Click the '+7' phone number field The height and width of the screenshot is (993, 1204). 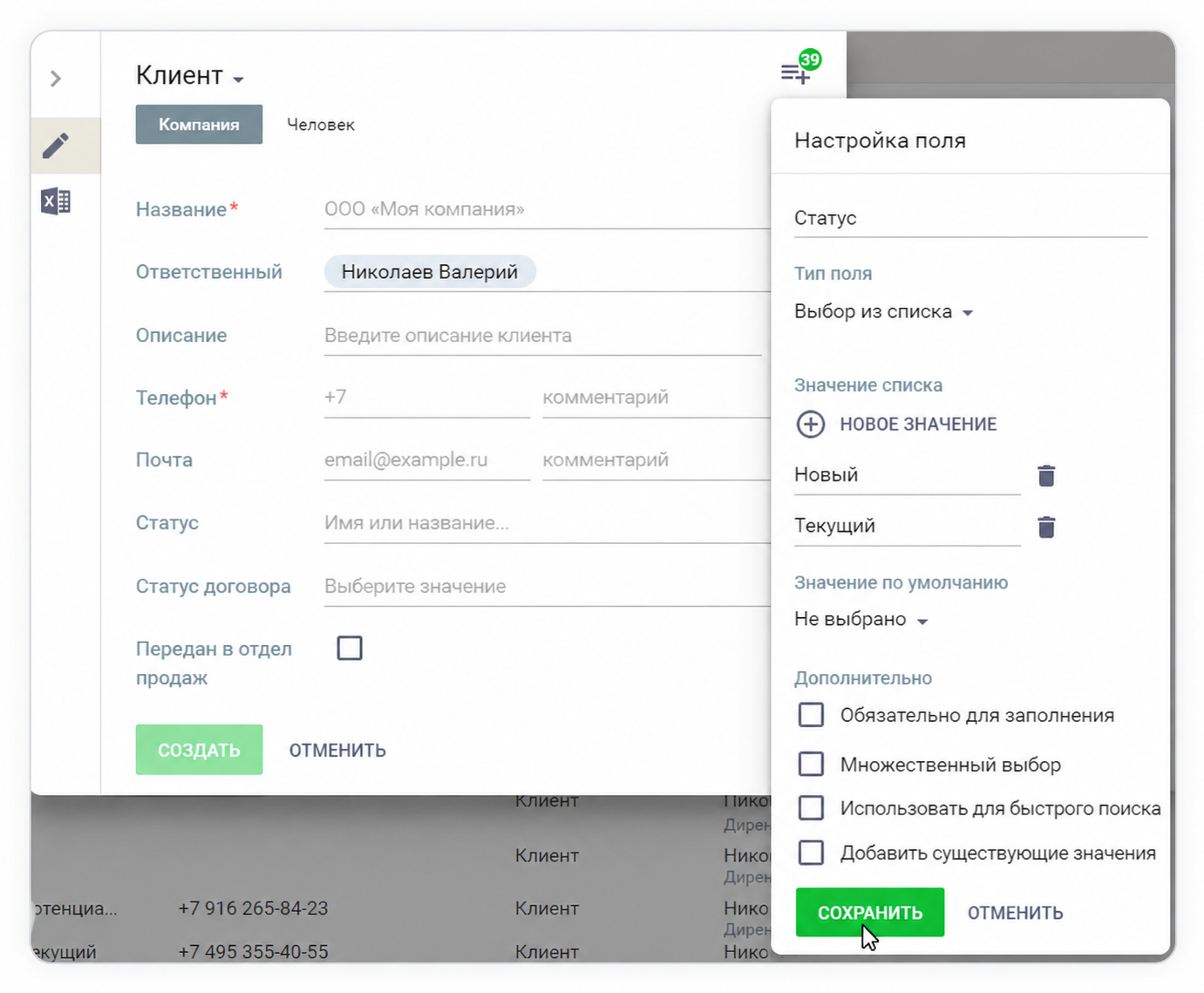pos(427,398)
